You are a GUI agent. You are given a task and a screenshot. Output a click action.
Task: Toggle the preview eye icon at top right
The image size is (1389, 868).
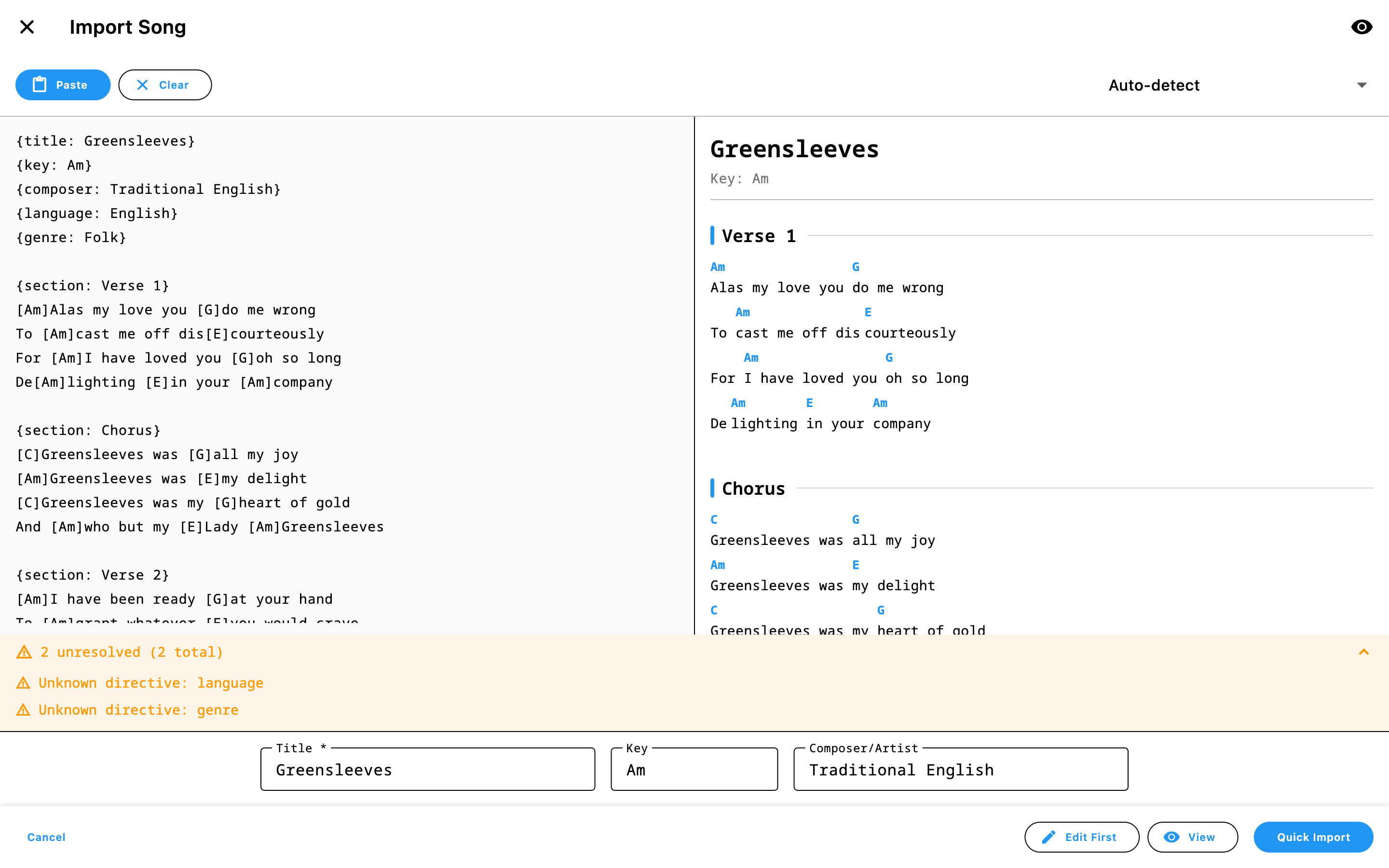click(1361, 27)
